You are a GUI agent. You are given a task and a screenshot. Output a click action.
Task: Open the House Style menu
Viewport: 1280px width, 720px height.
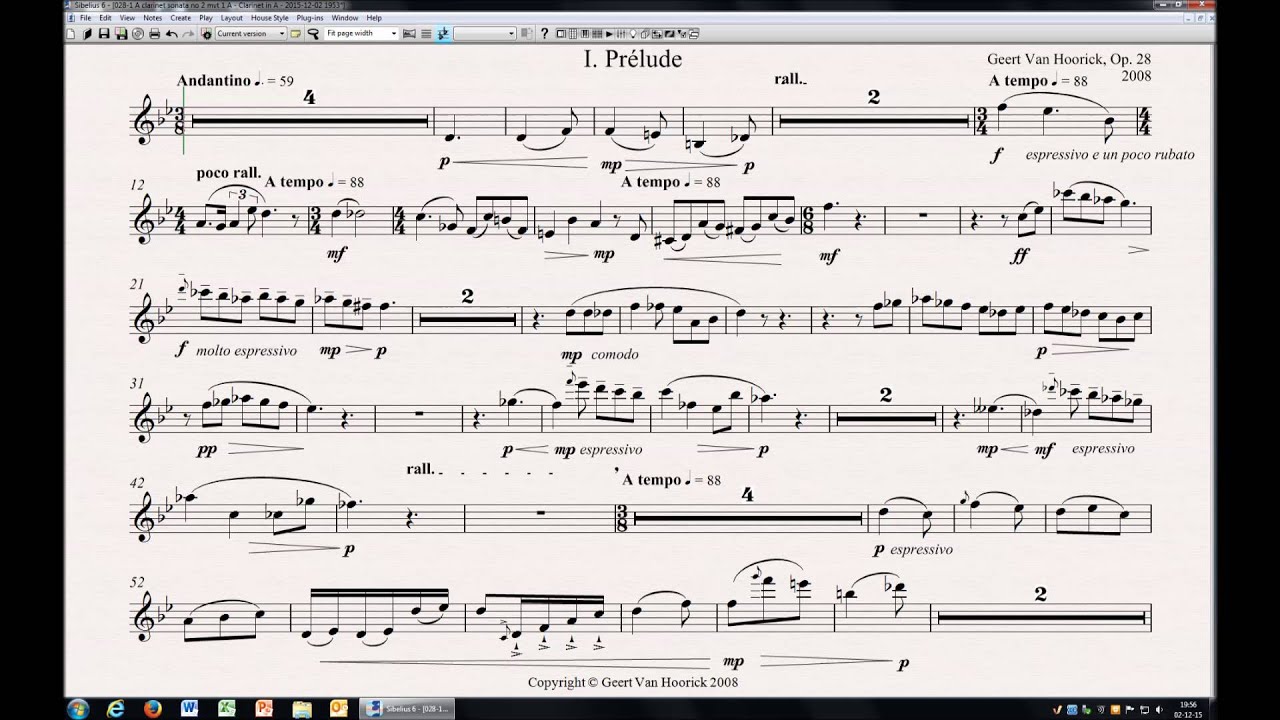point(270,18)
